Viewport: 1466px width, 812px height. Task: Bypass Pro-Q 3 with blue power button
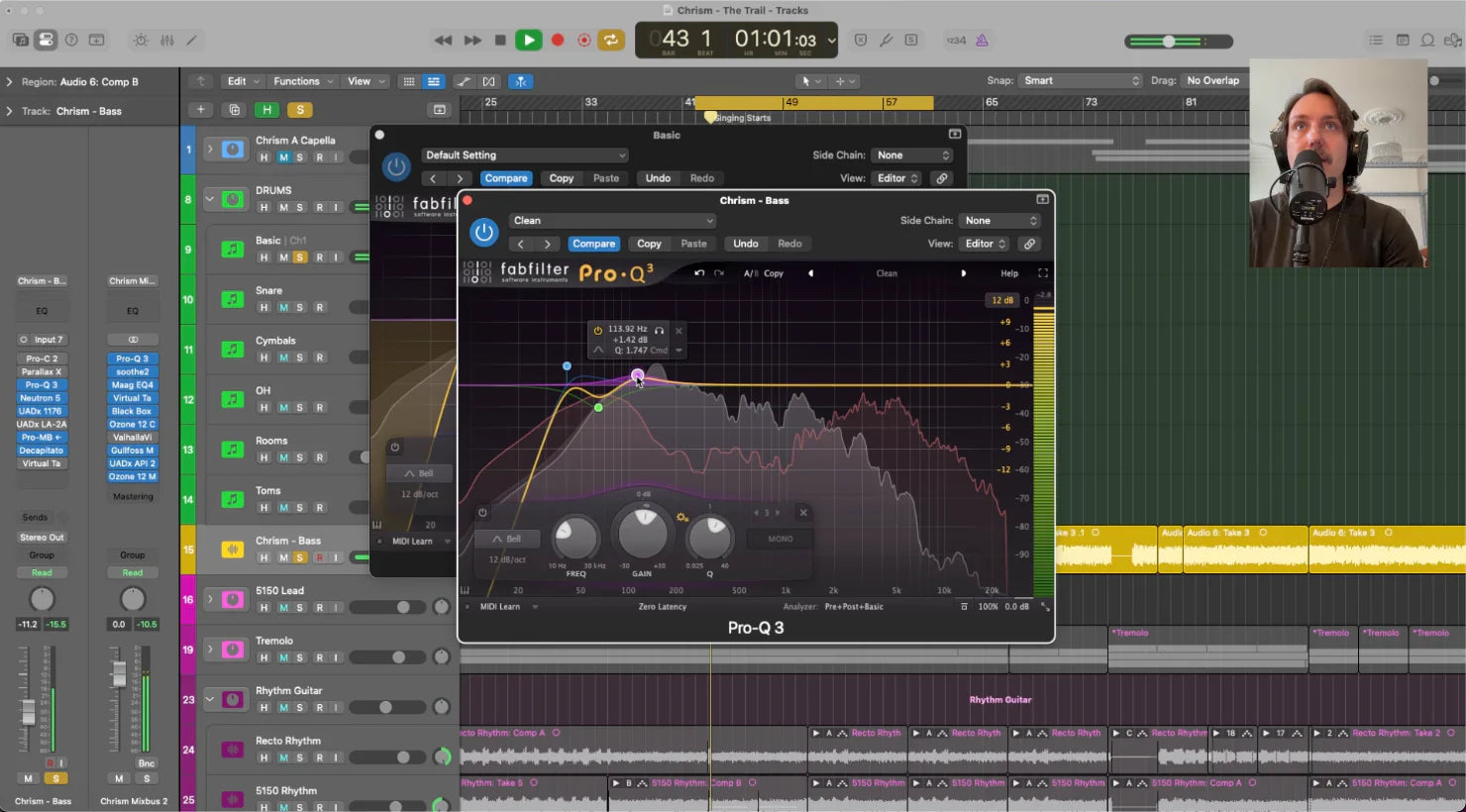pos(483,232)
